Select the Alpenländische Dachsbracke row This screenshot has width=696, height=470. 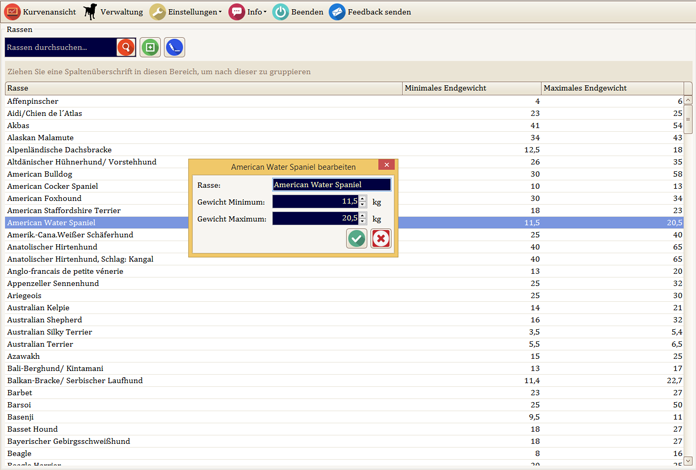(344, 150)
